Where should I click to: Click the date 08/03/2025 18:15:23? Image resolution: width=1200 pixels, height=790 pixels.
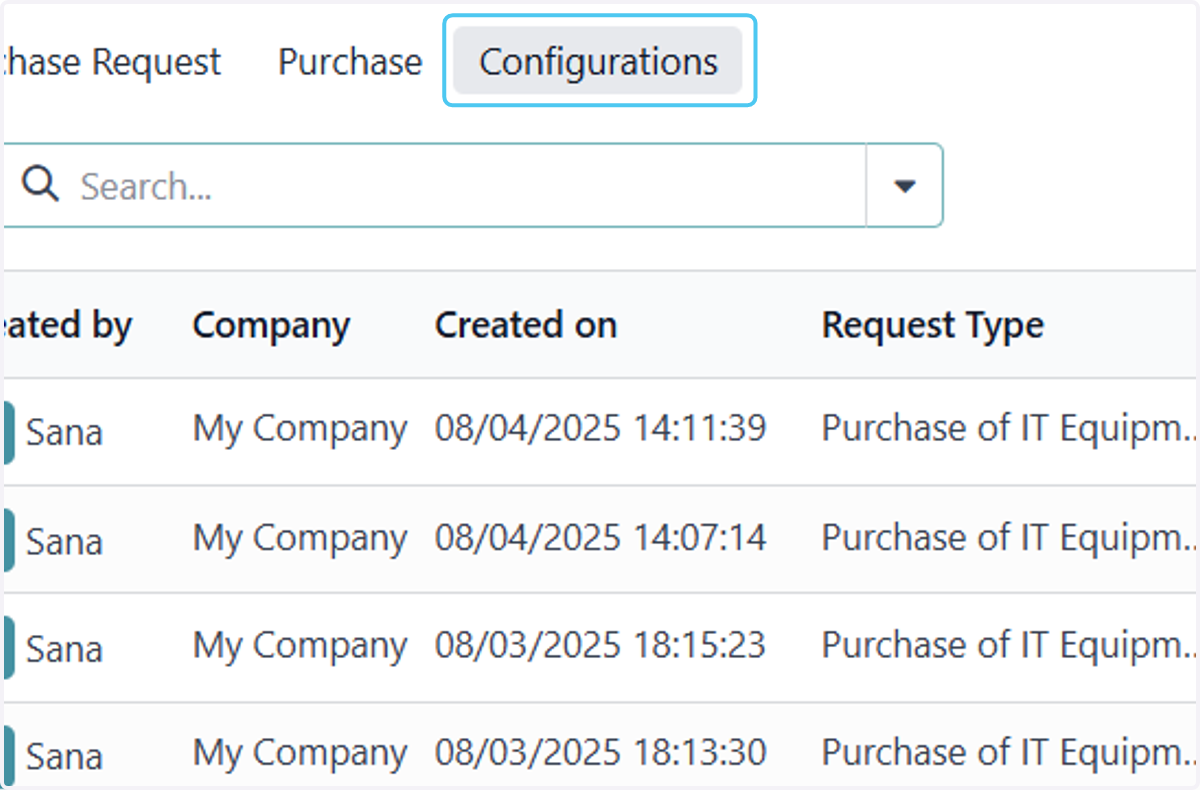click(601, 645)
